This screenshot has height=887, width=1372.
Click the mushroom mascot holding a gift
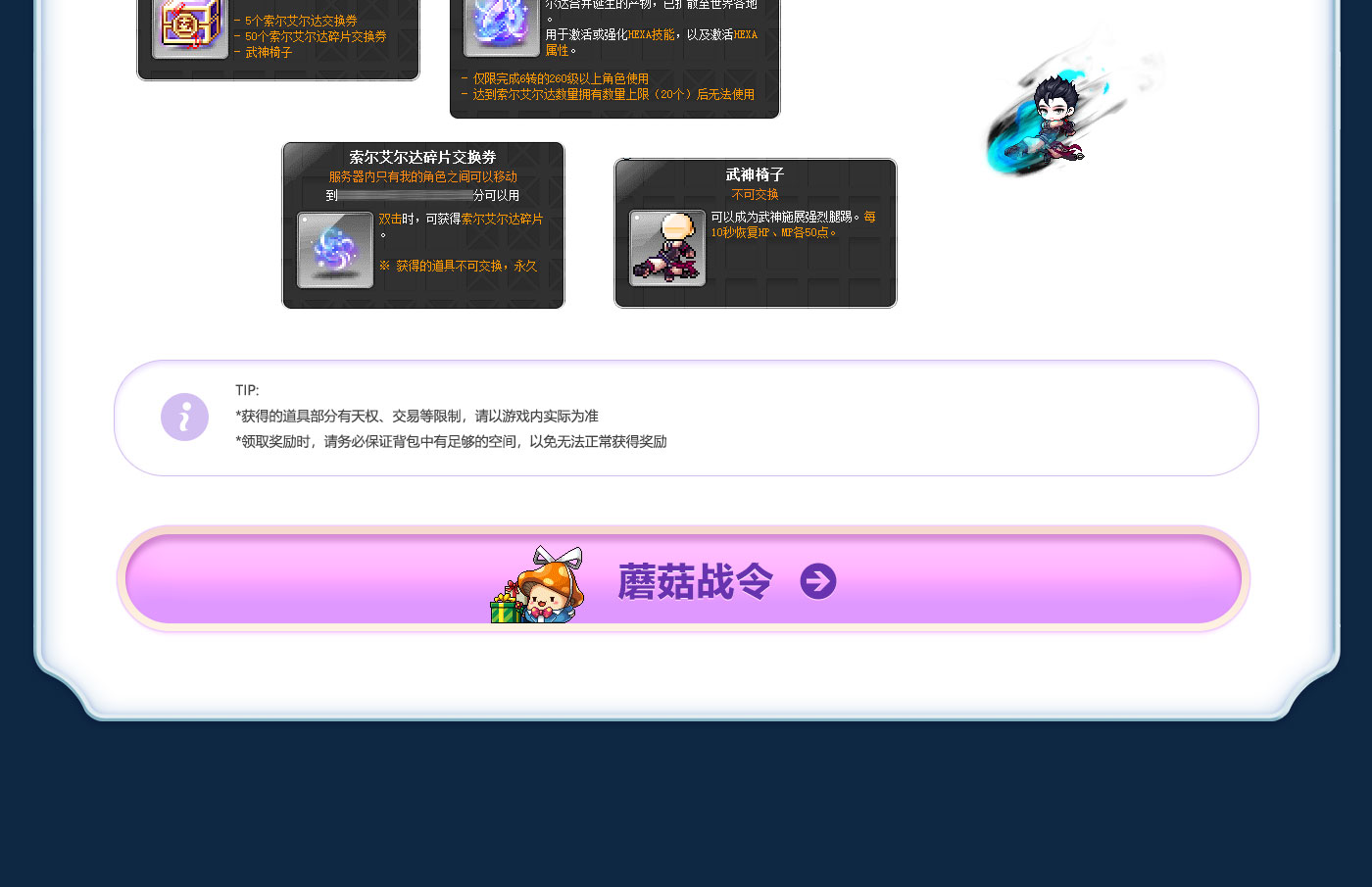click(537, 584)
